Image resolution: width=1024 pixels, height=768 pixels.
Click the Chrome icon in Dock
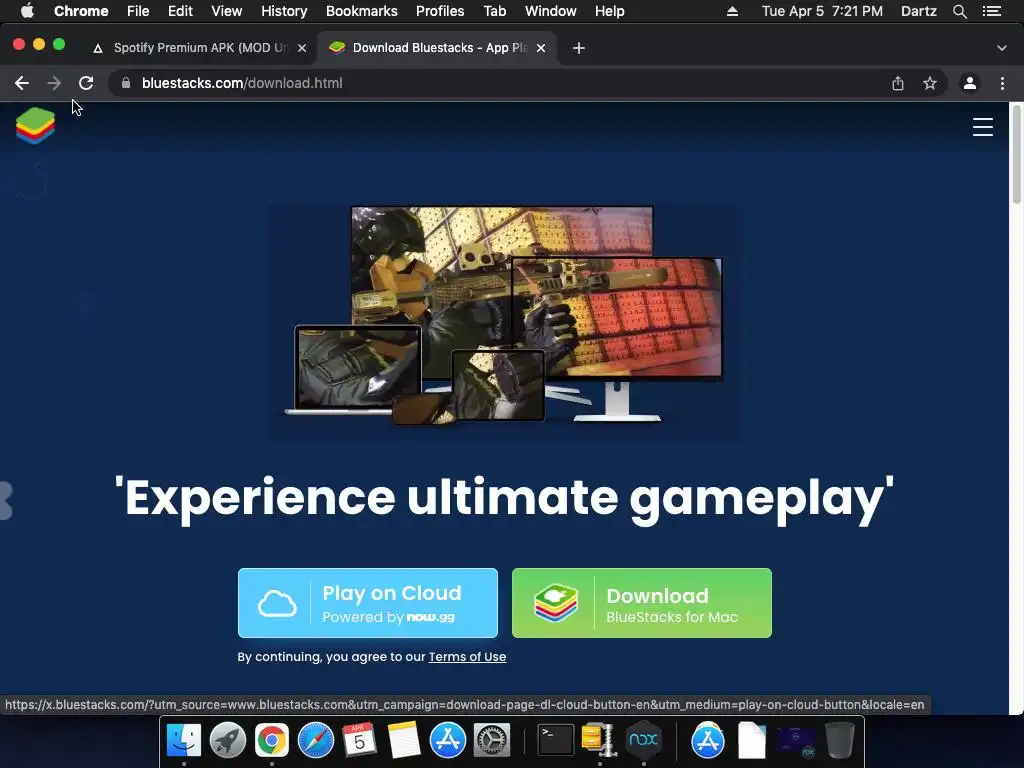272,740
